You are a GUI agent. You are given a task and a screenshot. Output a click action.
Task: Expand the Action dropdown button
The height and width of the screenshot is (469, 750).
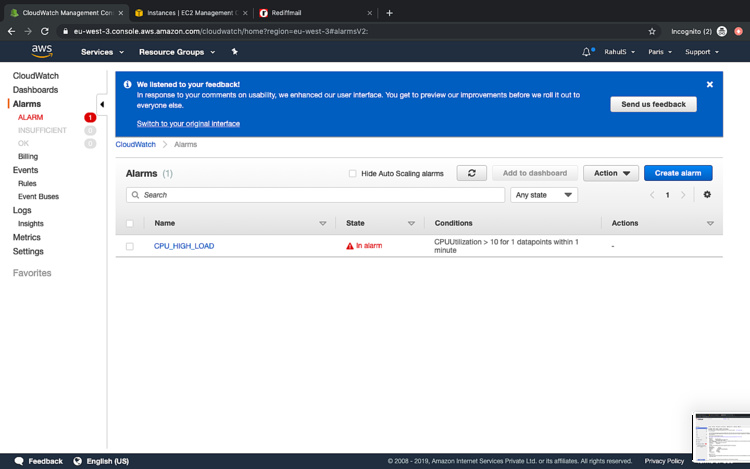pos(610,173)
